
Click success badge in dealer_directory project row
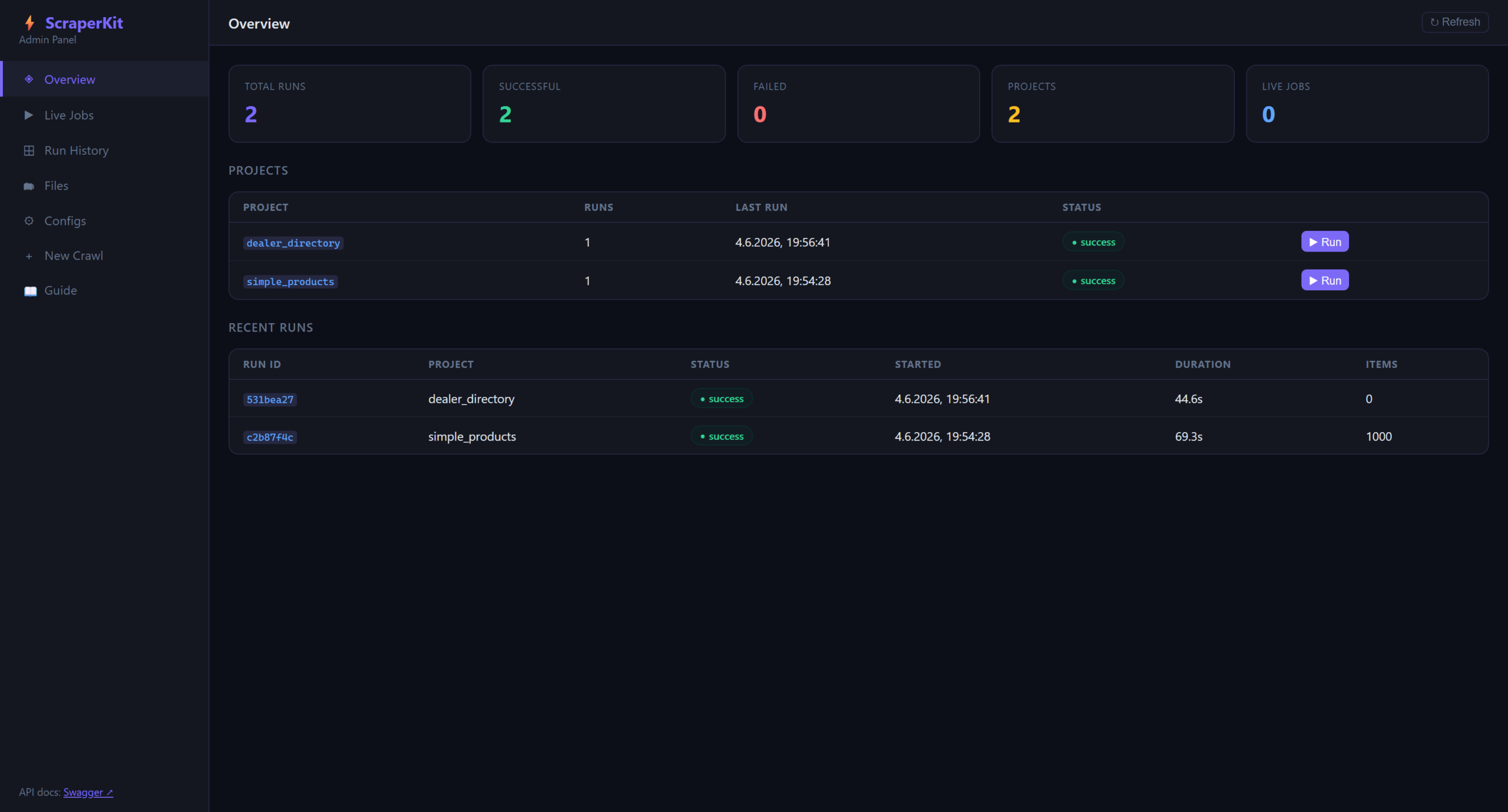click(x=1093, y=242)
